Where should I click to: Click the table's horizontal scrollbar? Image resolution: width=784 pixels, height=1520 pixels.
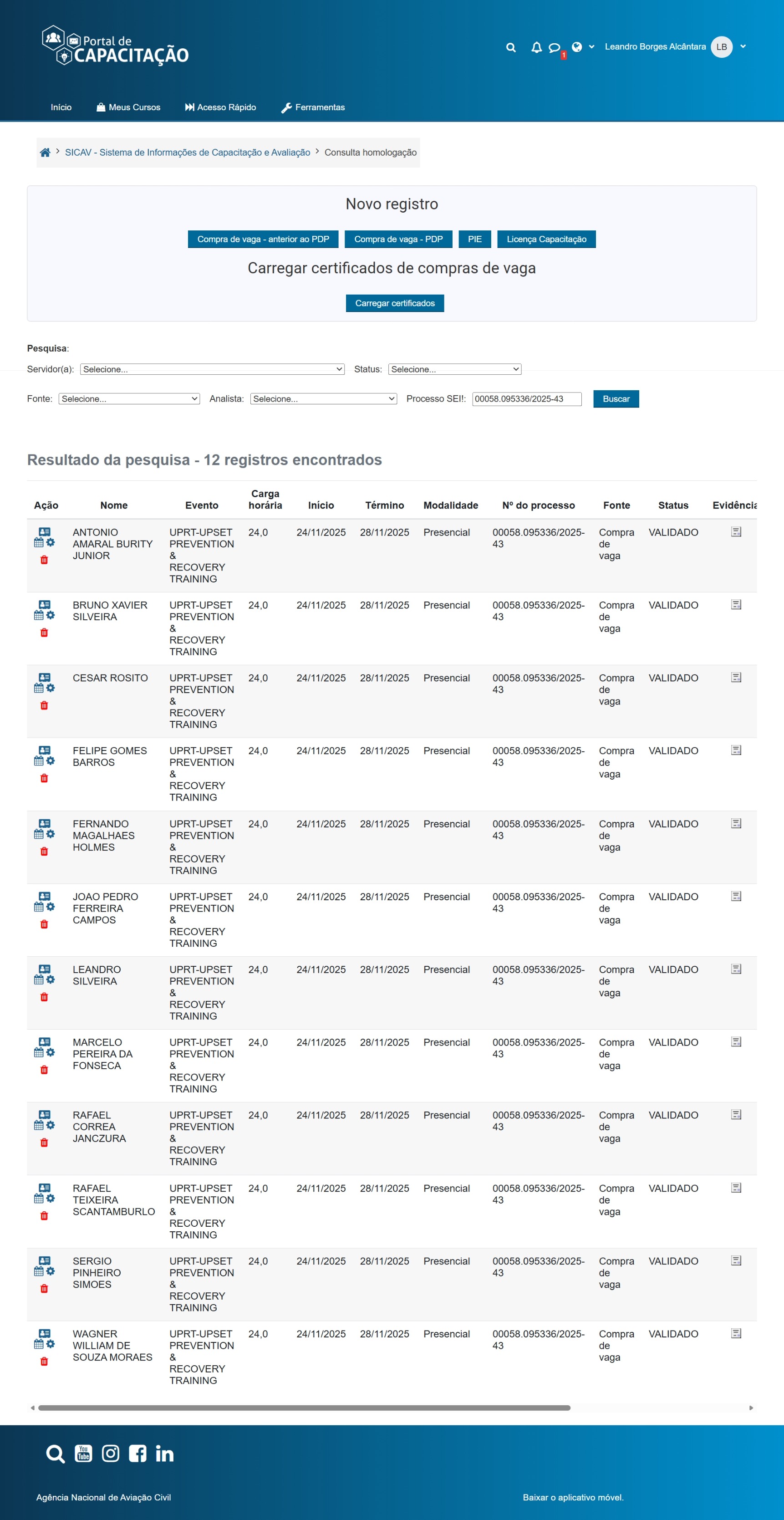(304, 1408)
